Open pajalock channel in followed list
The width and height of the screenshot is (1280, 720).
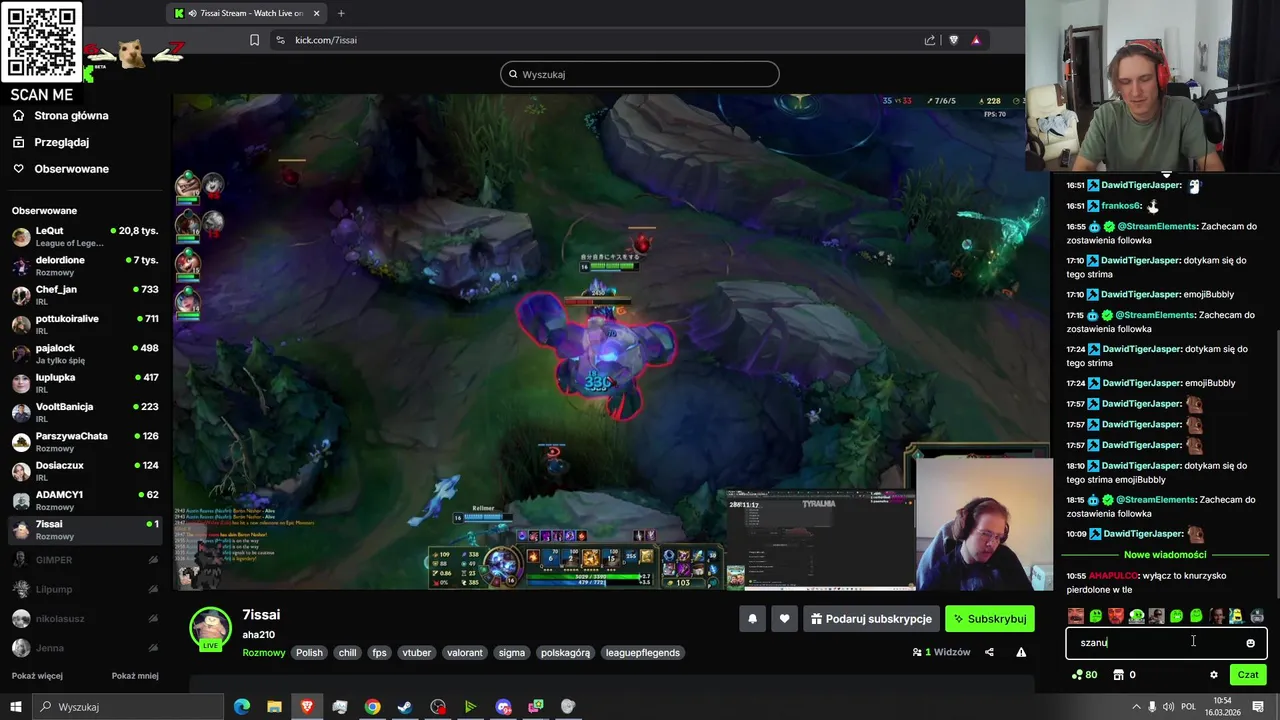(x=84, y=354)
